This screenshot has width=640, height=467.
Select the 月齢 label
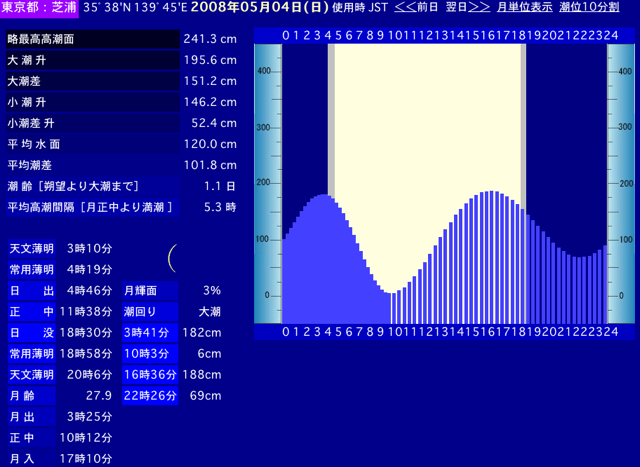coord(31,396)
